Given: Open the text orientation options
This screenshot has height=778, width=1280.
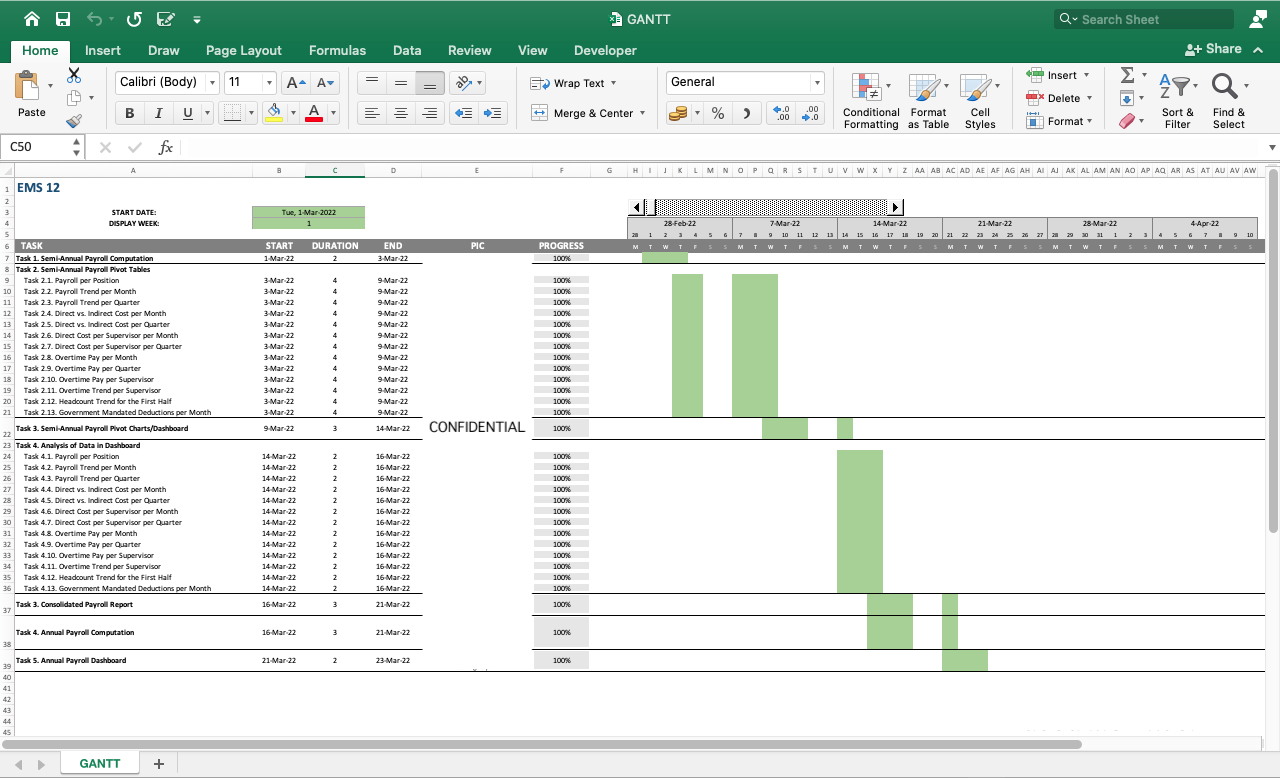Looking at the screenshot, I should click(x=467, y=83).
